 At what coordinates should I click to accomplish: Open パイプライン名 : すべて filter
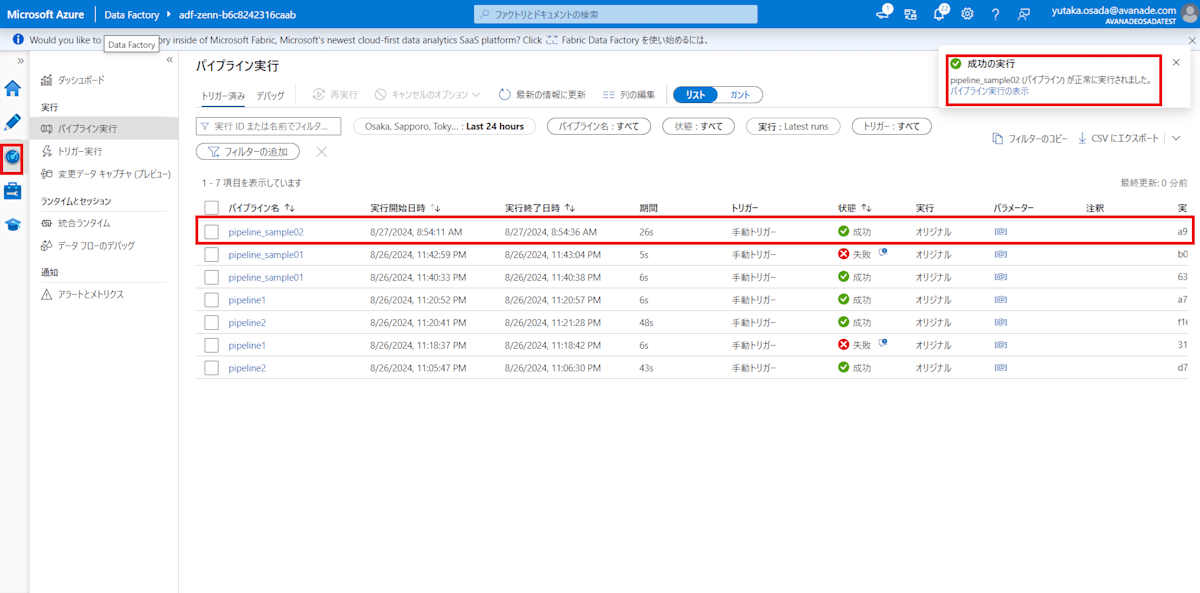point(599,126)
